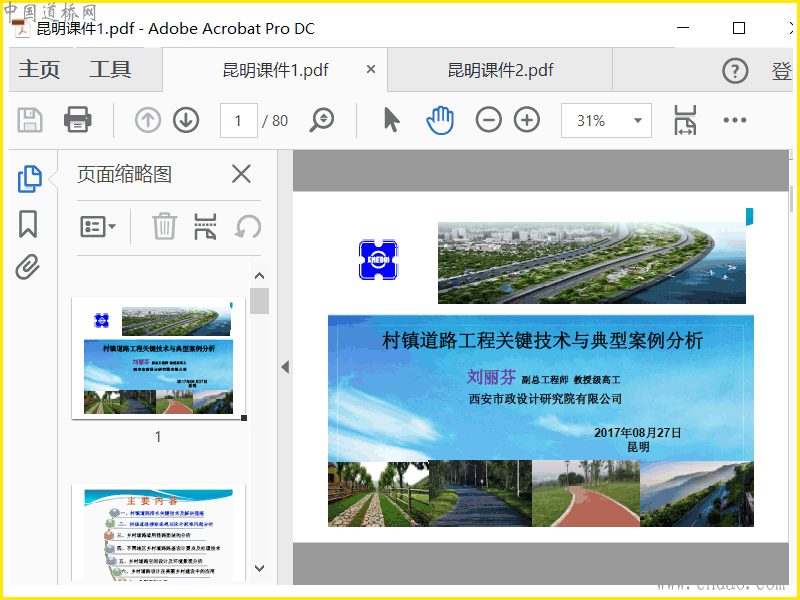Screen dimensions: 800x600
Task: Maximize the Acrobat window
Action: pyautogui.click(x=739, y=28)
